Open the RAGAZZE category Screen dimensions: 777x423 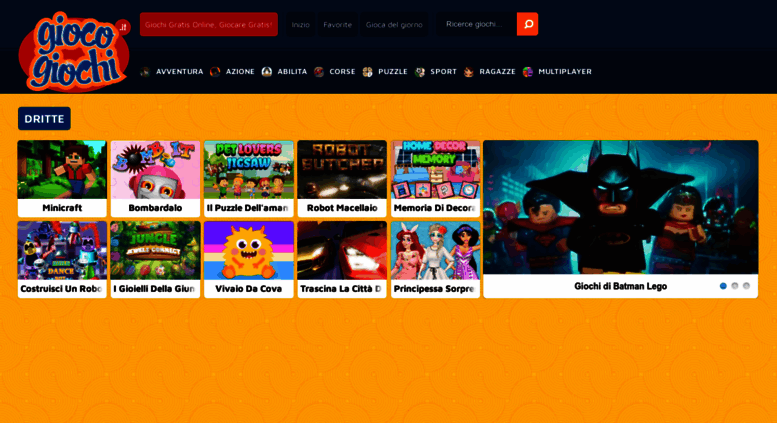[498, 72]
